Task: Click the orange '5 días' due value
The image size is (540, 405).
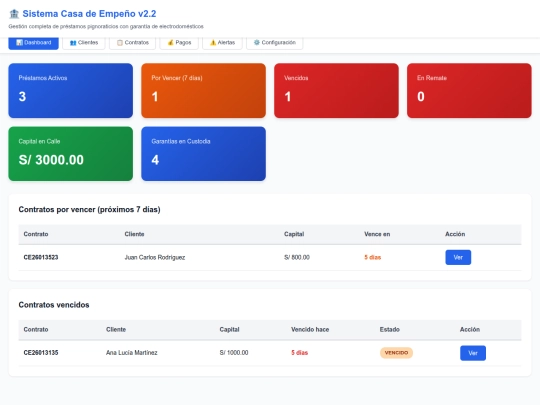Action: click(x=373, y=257)
